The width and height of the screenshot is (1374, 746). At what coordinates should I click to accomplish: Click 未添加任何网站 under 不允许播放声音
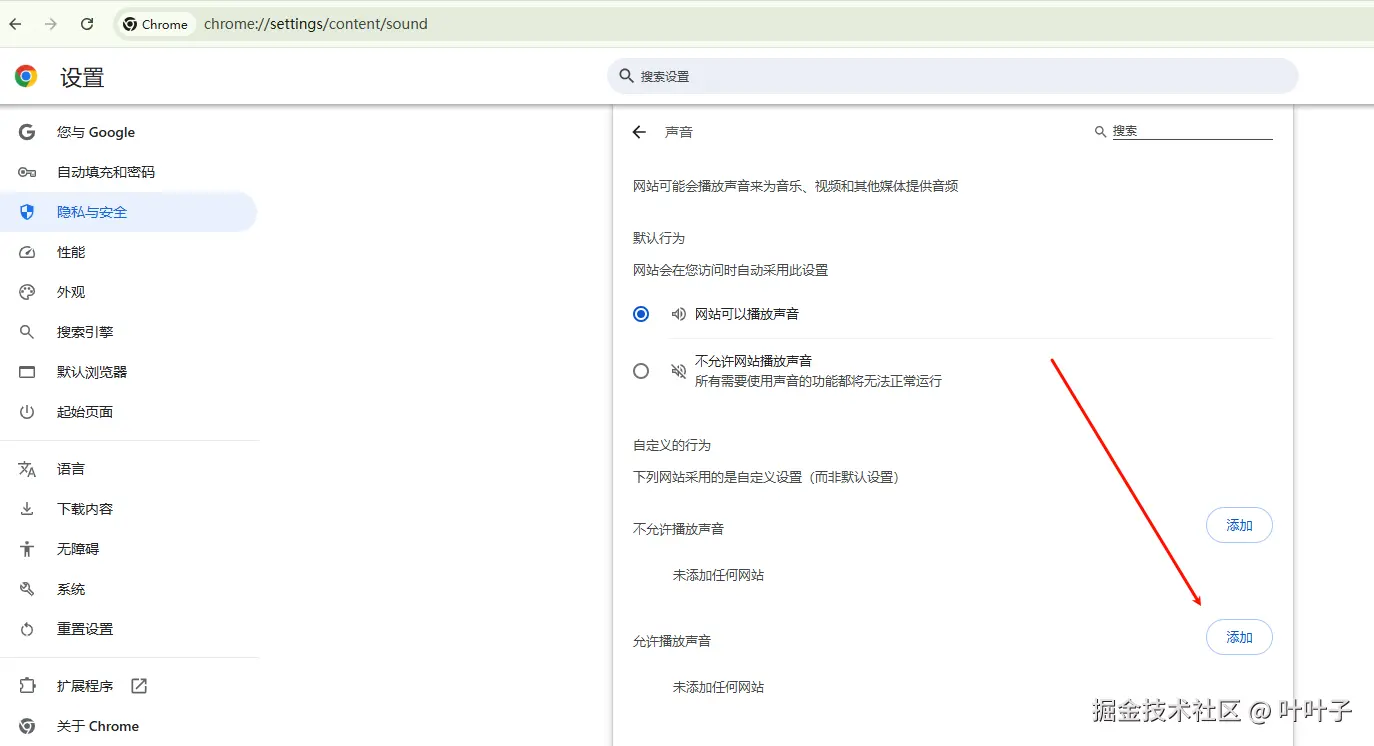point(718,575)
